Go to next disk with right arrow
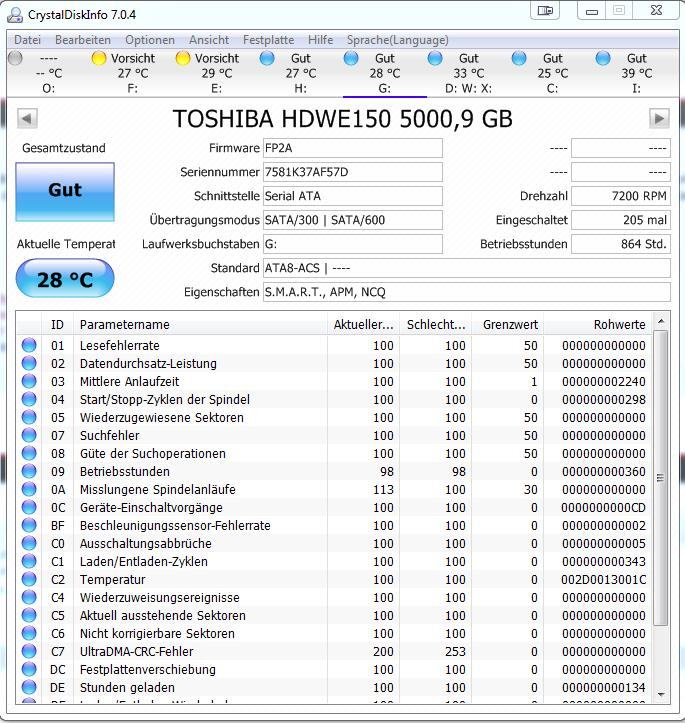This screenshot has height=723, width=685. tap(659, 119)
